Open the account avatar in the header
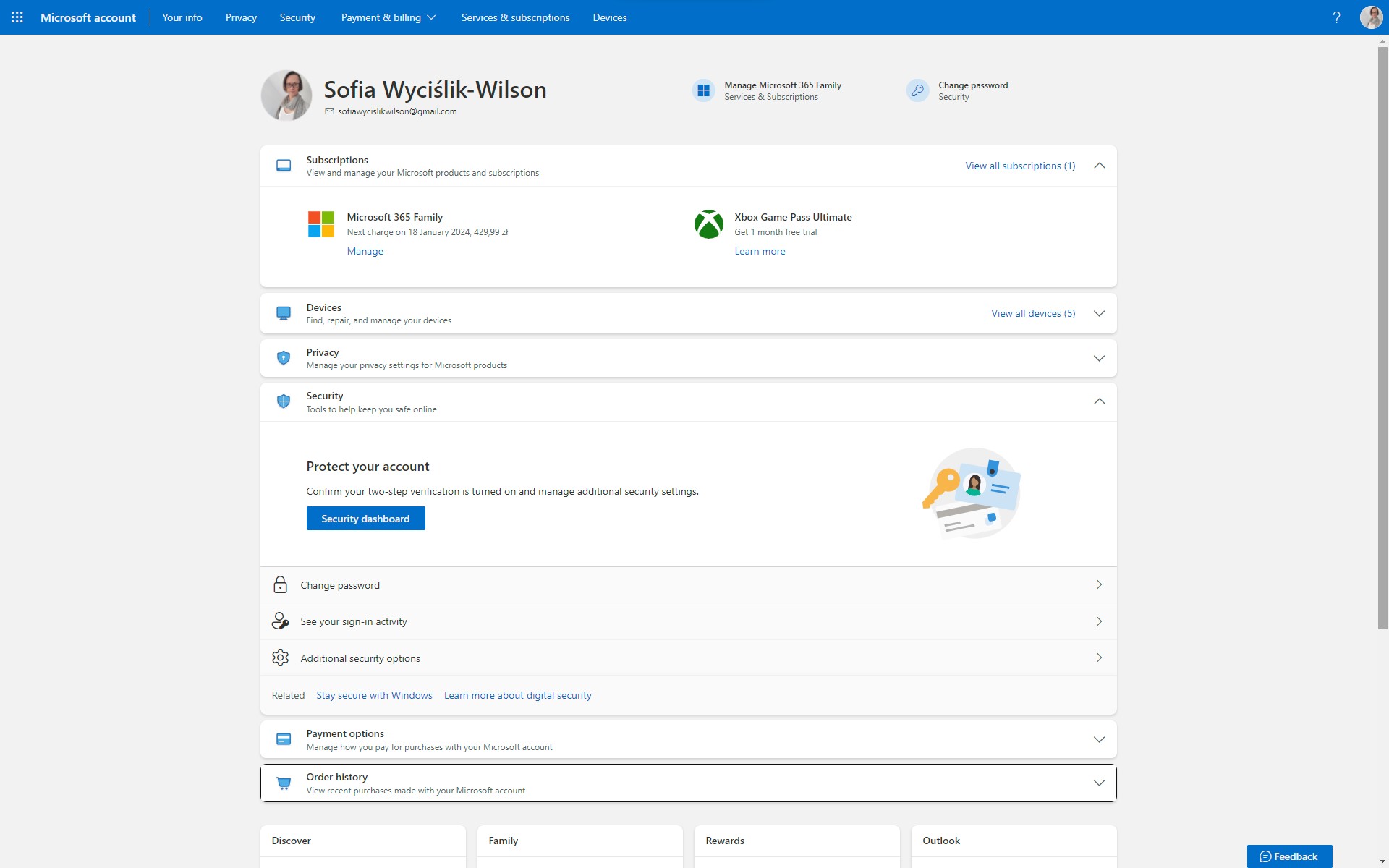 click(x=1371, y=17)
